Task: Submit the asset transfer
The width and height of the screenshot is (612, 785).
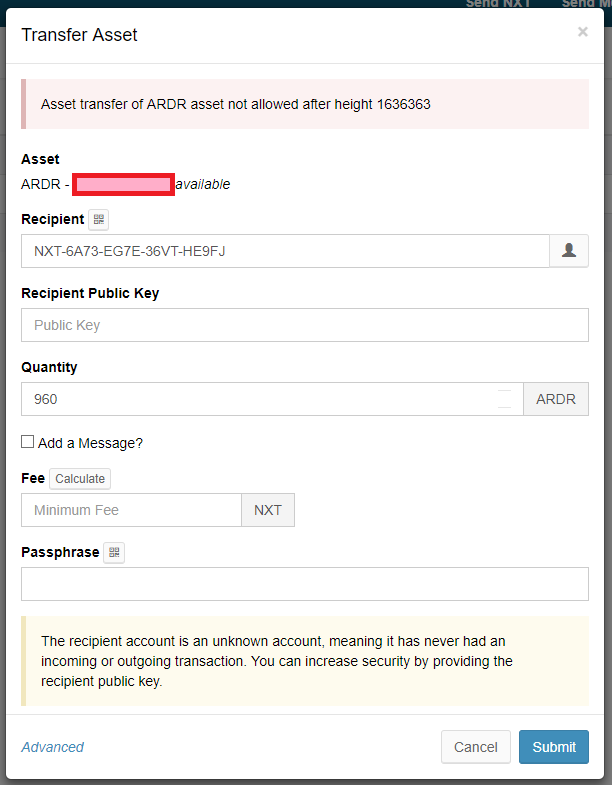Action: click(x=554, y=747)
